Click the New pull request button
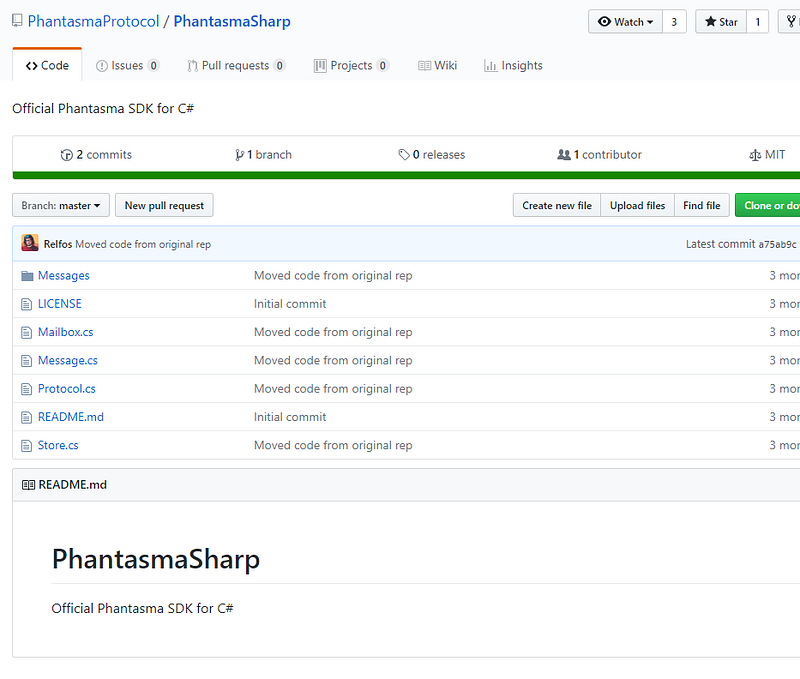800x679 pixels. tap(164, 205)
